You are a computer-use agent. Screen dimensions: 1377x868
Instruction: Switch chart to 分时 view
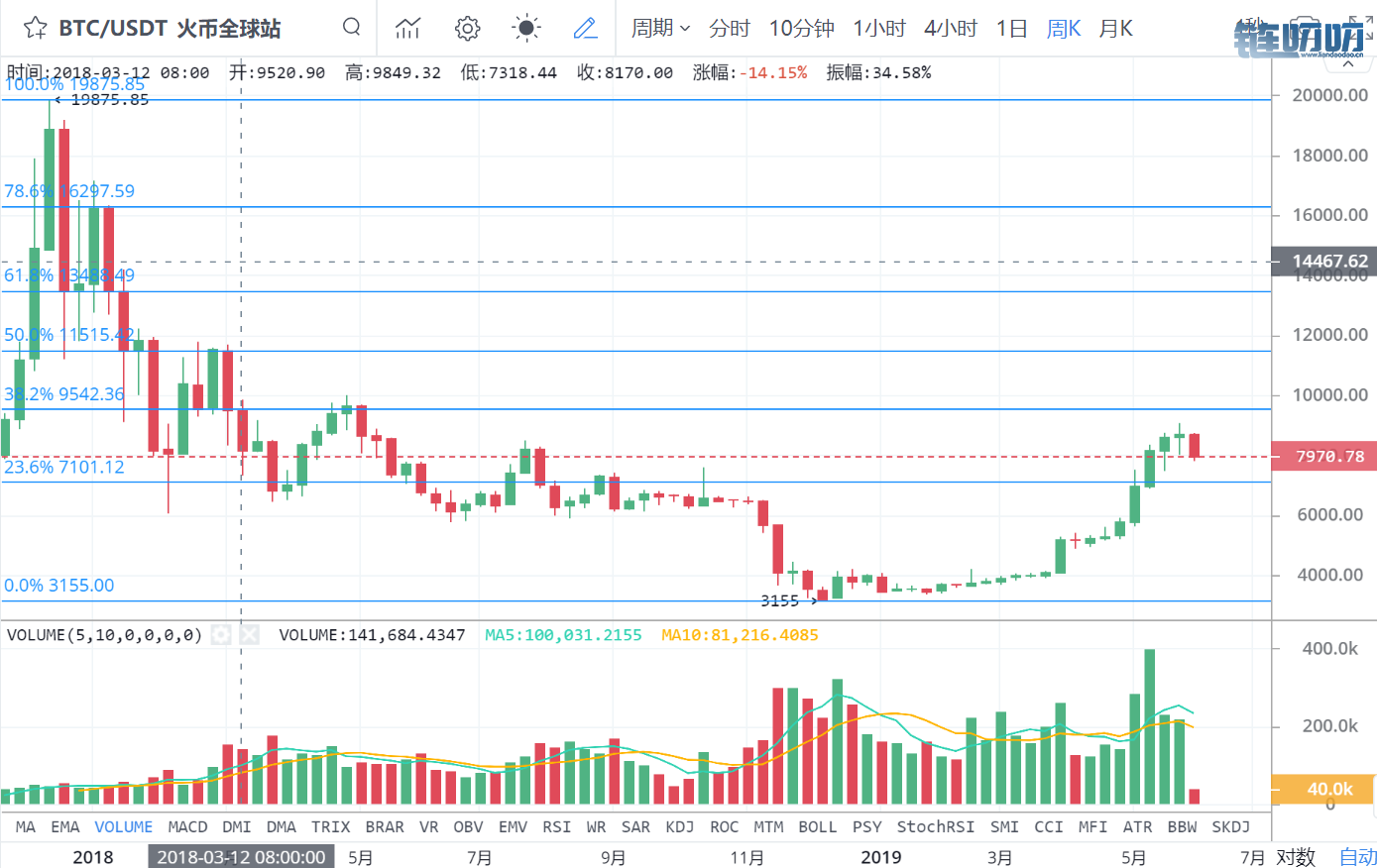(x=730, y=28)
